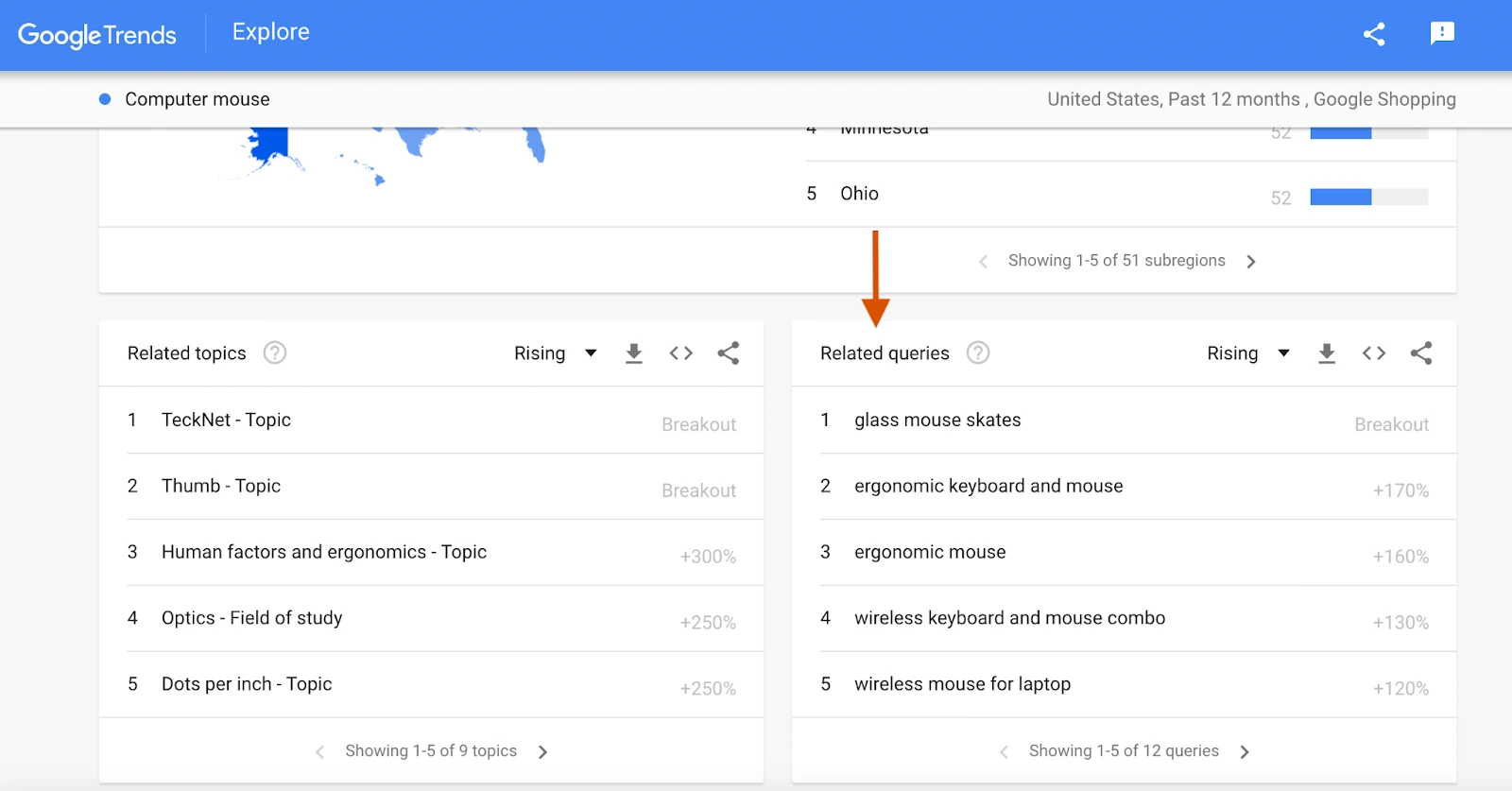This screenshot has height=791, width=1512.
Task: Open help for Related queries
Action: point(978,353)
